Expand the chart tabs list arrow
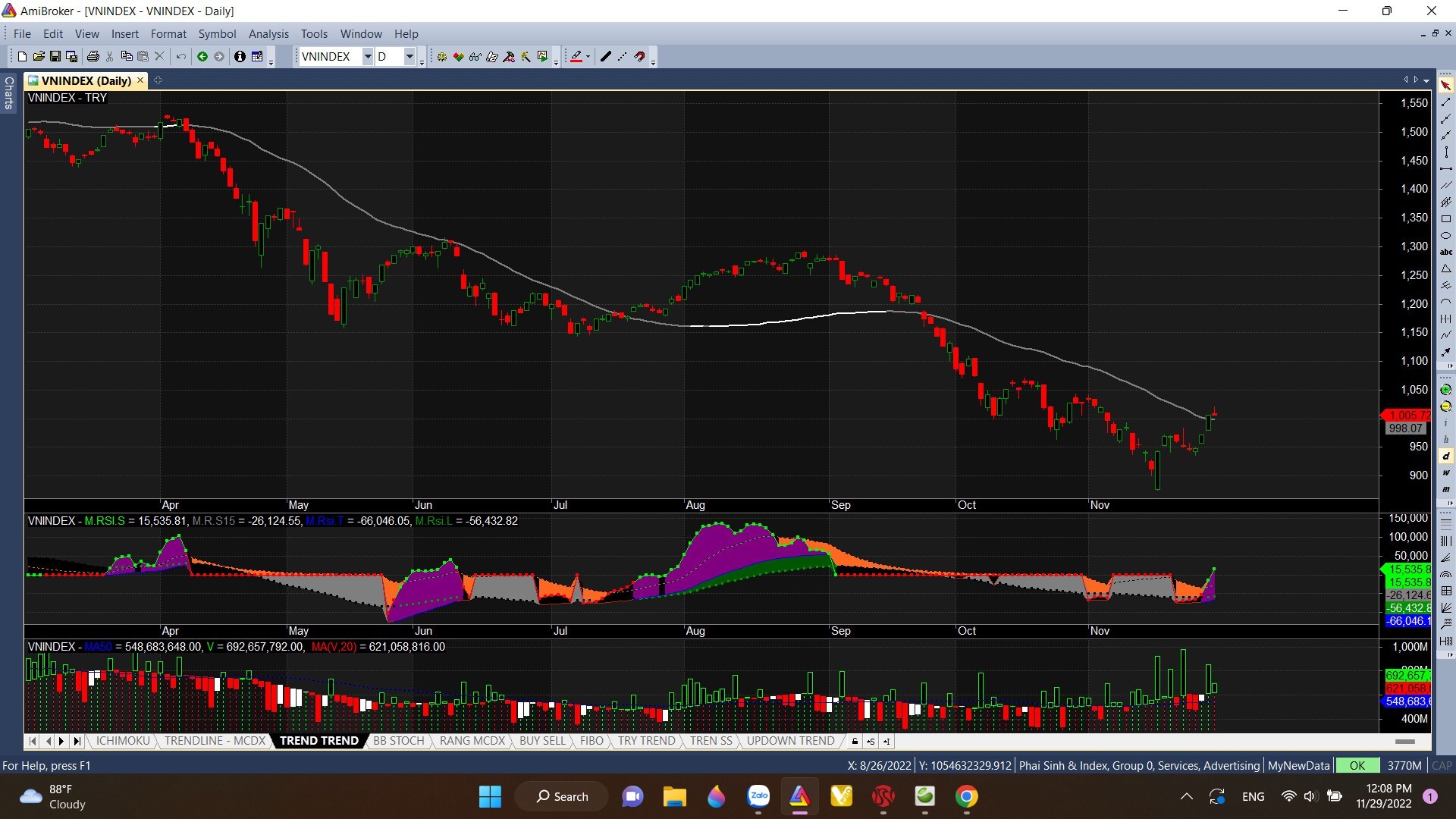 (x=1426, y=80)
